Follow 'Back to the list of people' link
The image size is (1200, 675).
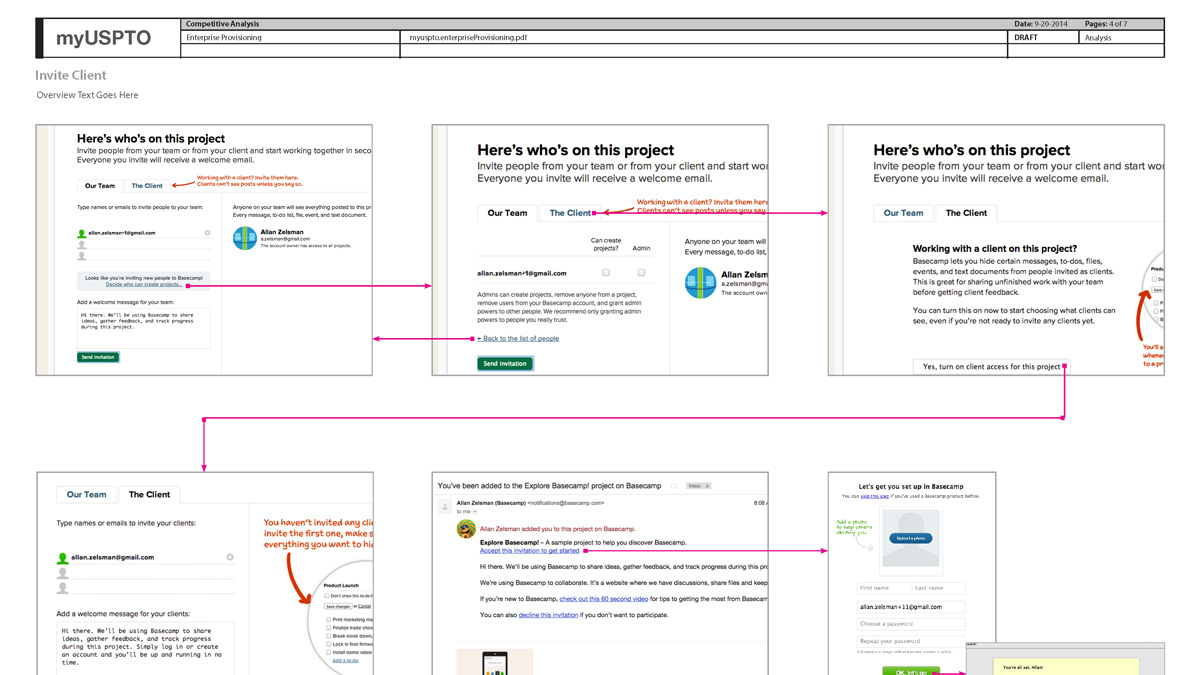click(519, 339)
